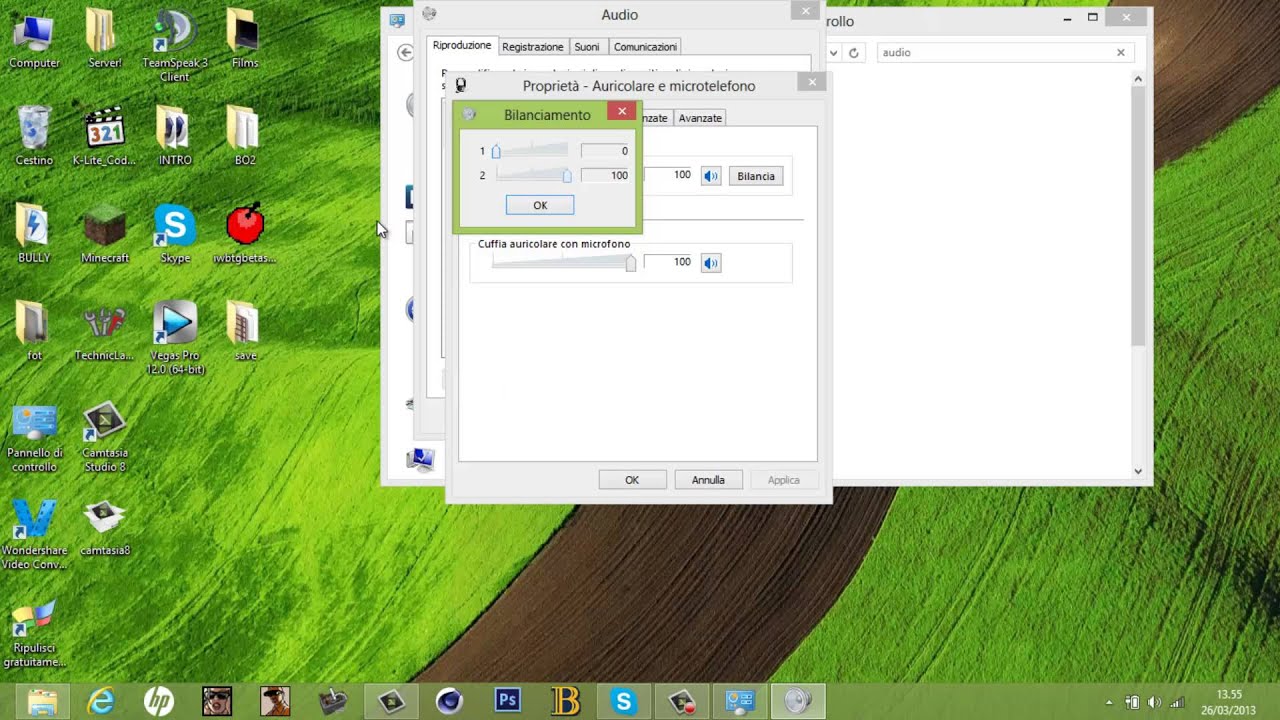Launch TeamSpeak 3 Client shortcut

tap(174, 45)
